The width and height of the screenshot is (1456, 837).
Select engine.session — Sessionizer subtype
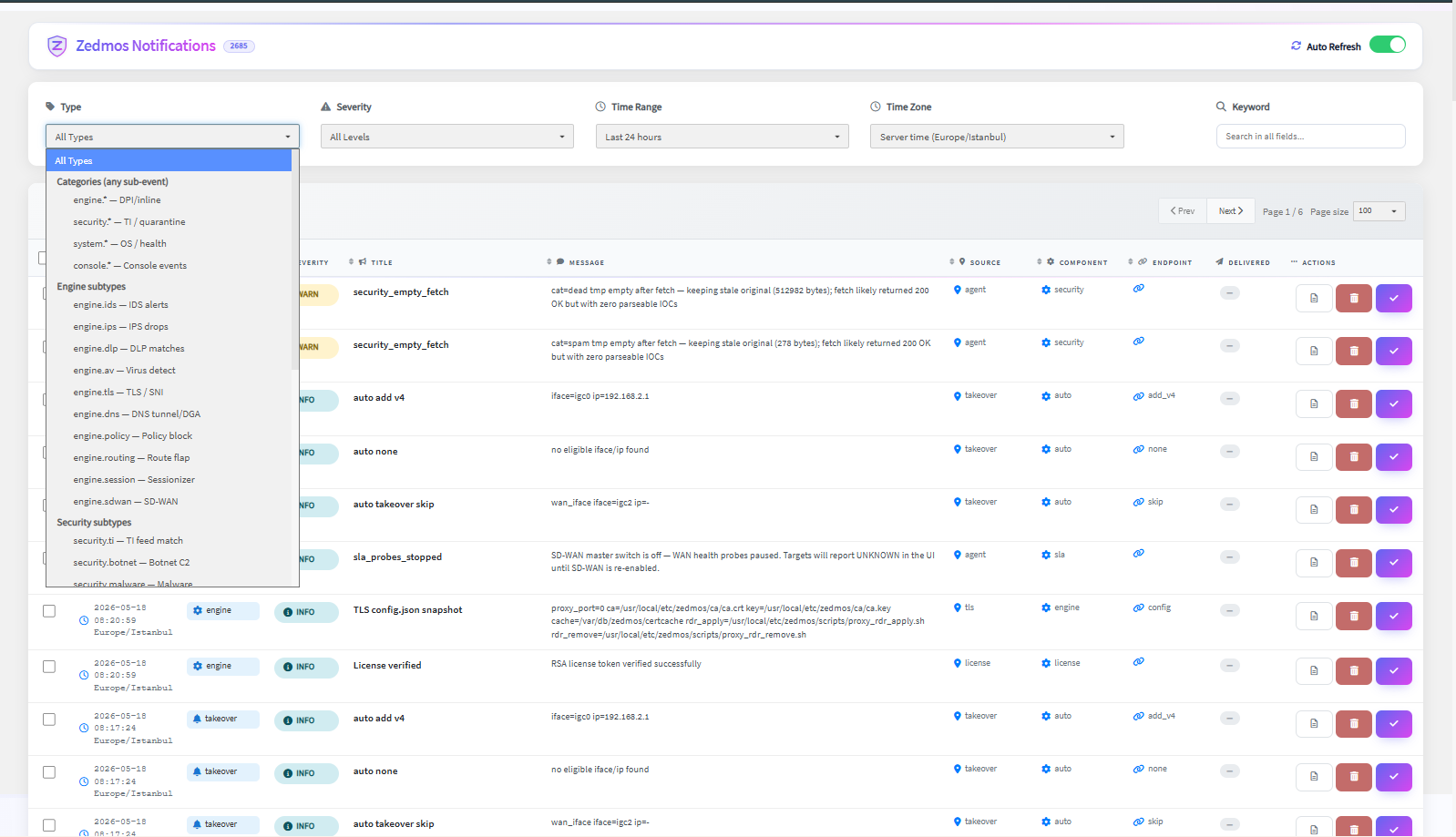169,480
